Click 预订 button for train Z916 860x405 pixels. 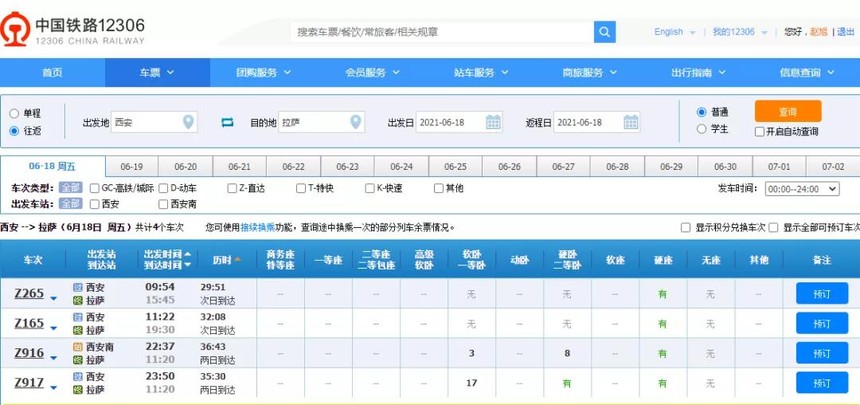822,353
